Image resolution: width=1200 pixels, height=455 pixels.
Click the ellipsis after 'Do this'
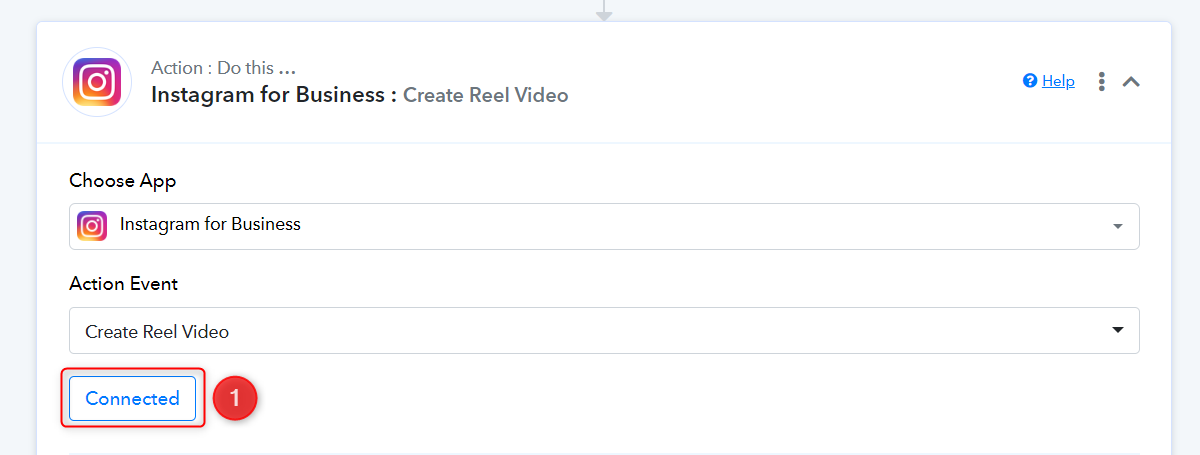[x=287, y=69]
